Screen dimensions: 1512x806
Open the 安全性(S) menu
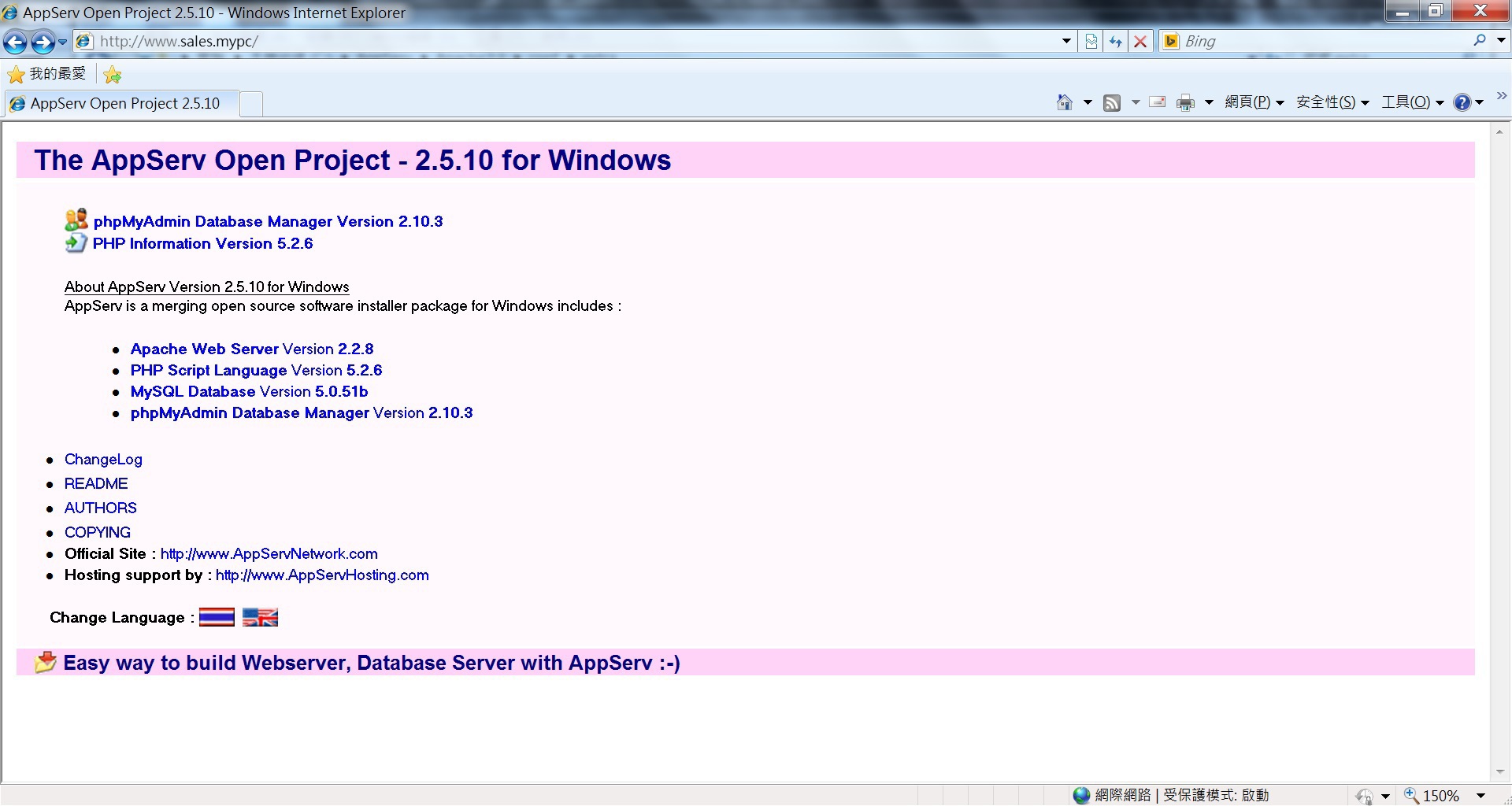tap(1332, 102)
